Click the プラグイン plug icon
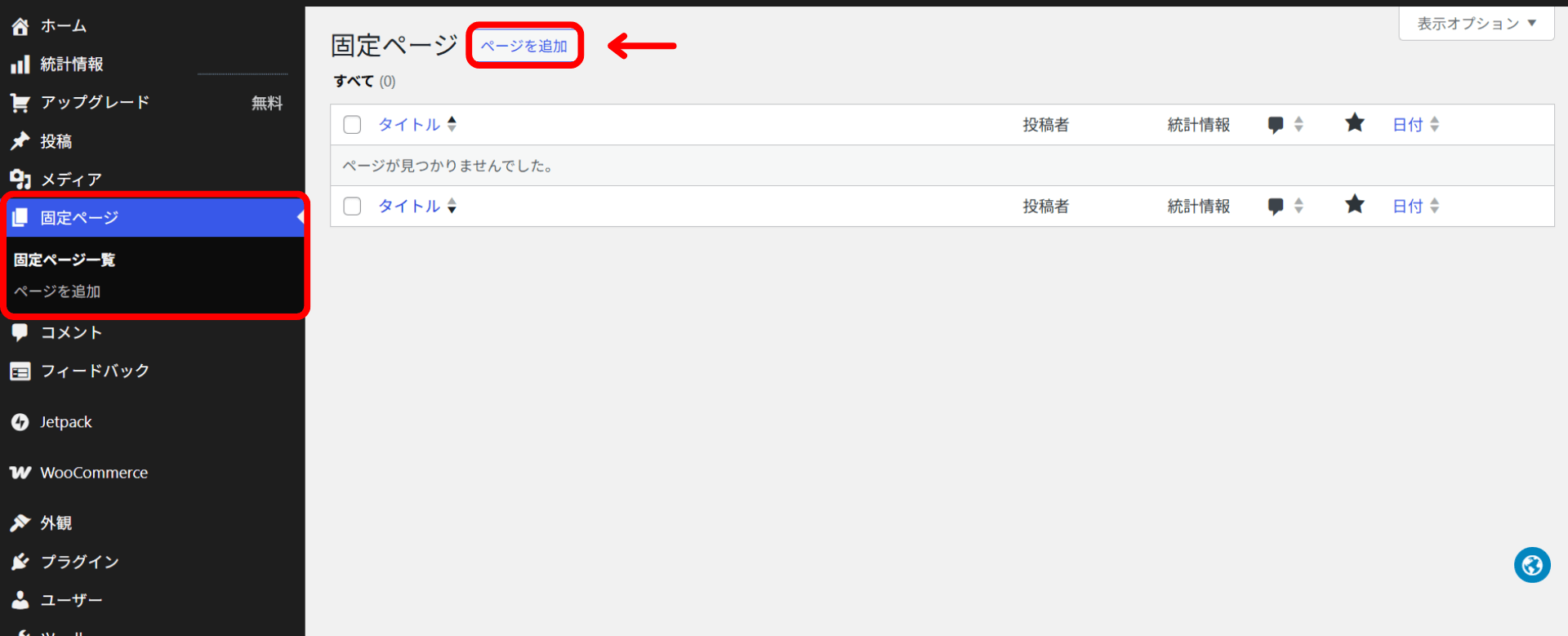This screenshot has height=636, width=1568. click(20, 562)
